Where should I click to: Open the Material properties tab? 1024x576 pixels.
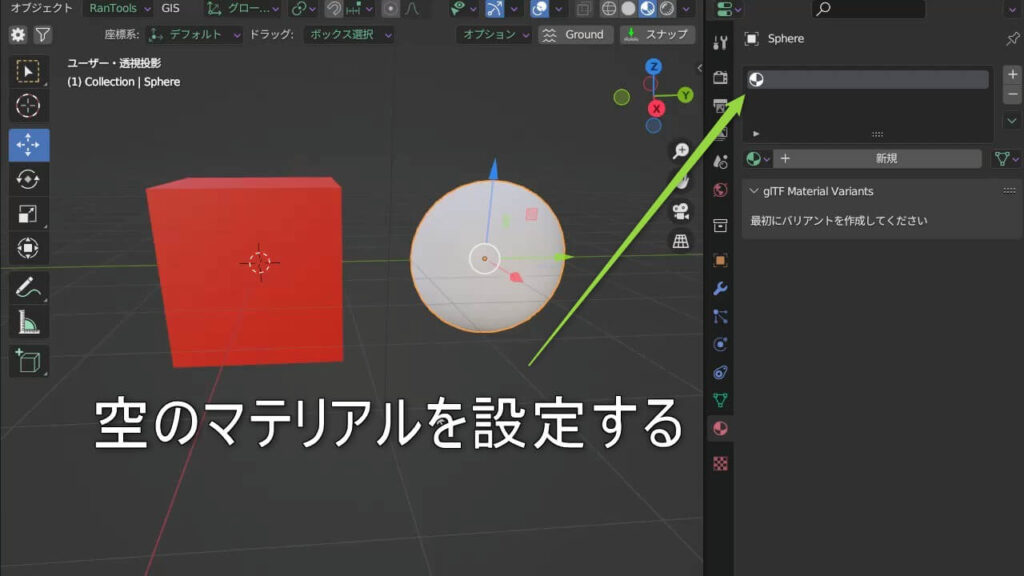point(720,428)
